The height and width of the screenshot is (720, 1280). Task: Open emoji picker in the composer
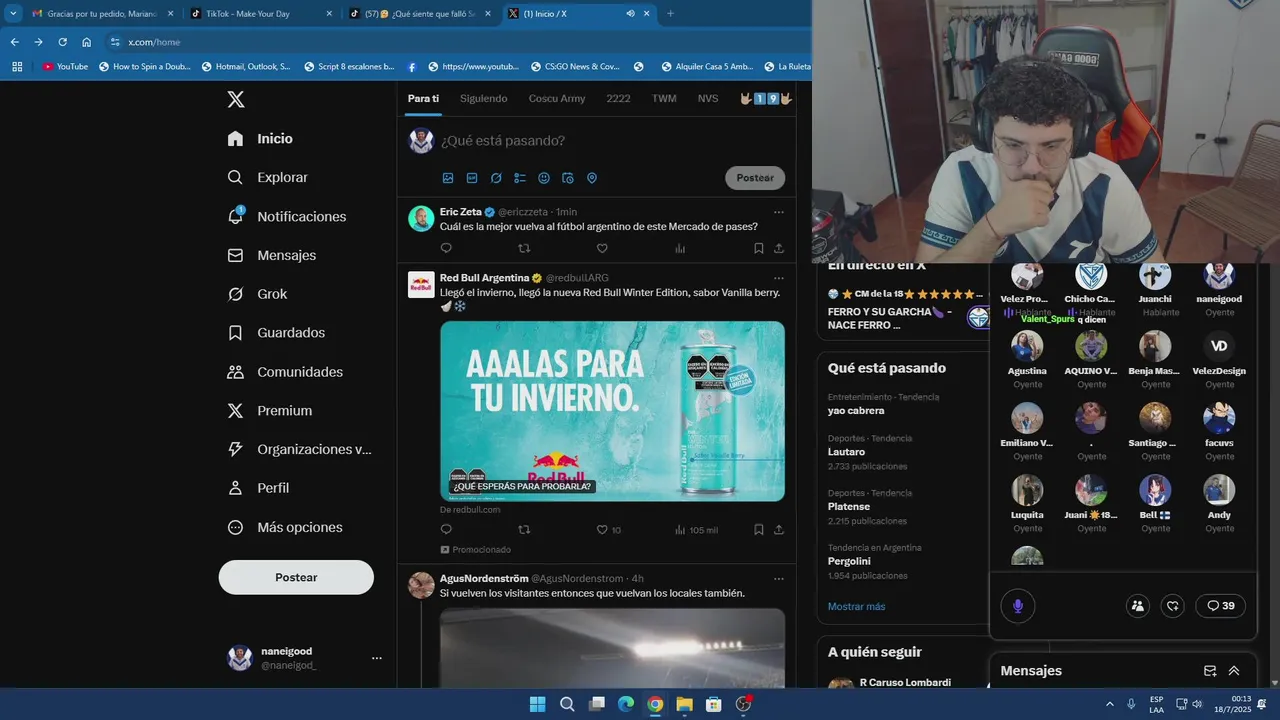click(544, 178)
